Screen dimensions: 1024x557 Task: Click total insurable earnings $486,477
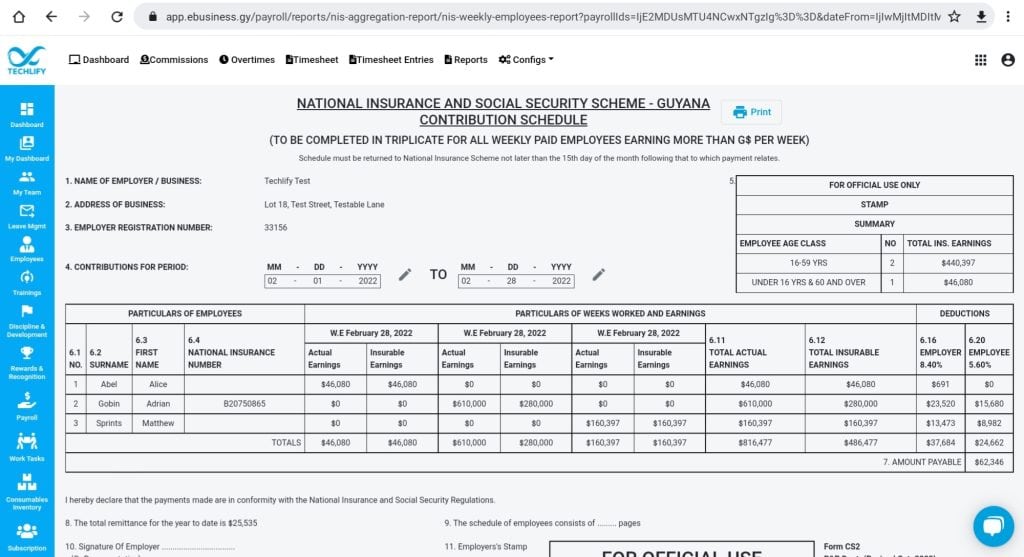click(x=860, y=443)
